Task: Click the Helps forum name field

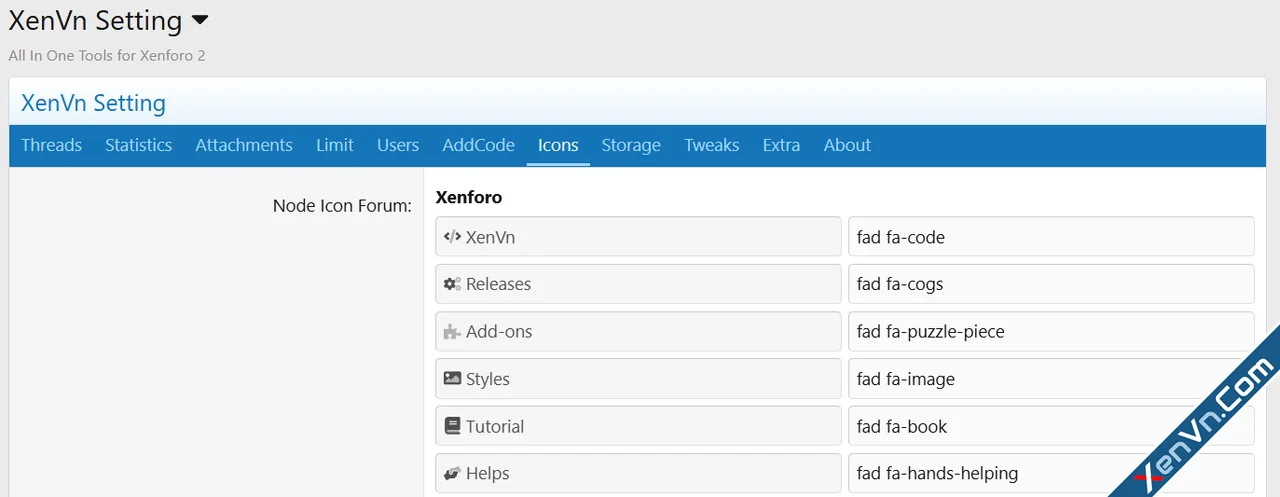Action: [x=638, y=474]
